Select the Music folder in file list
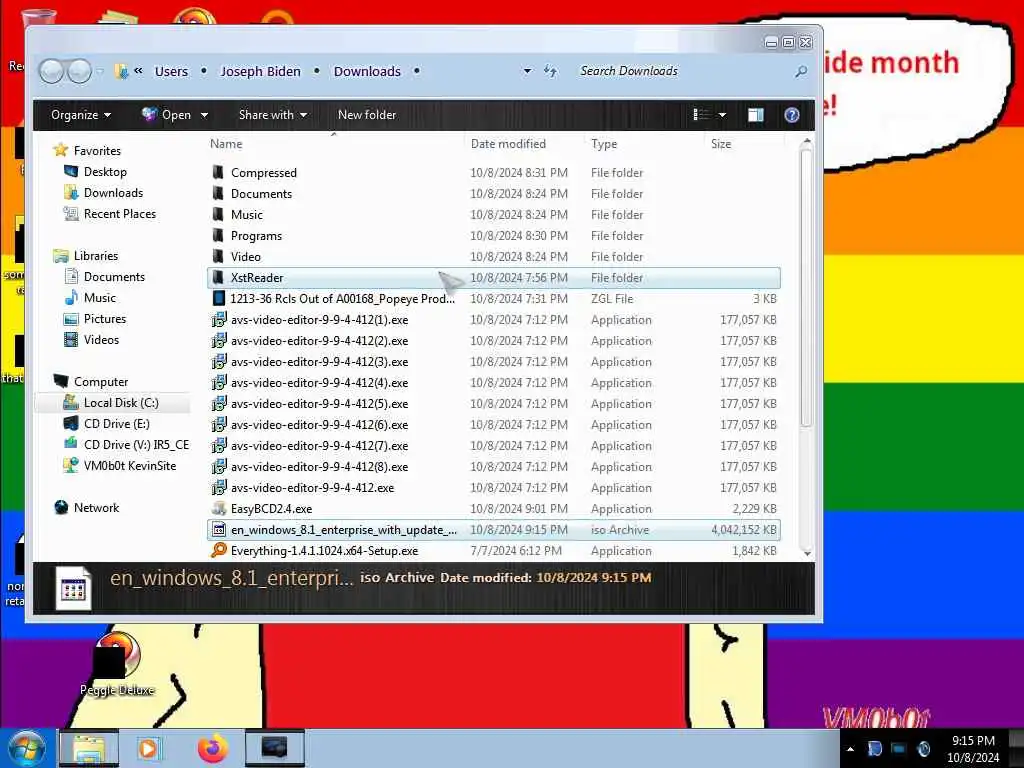The width and height of the screenshot is (1024, 768). [x=247, y=215]
